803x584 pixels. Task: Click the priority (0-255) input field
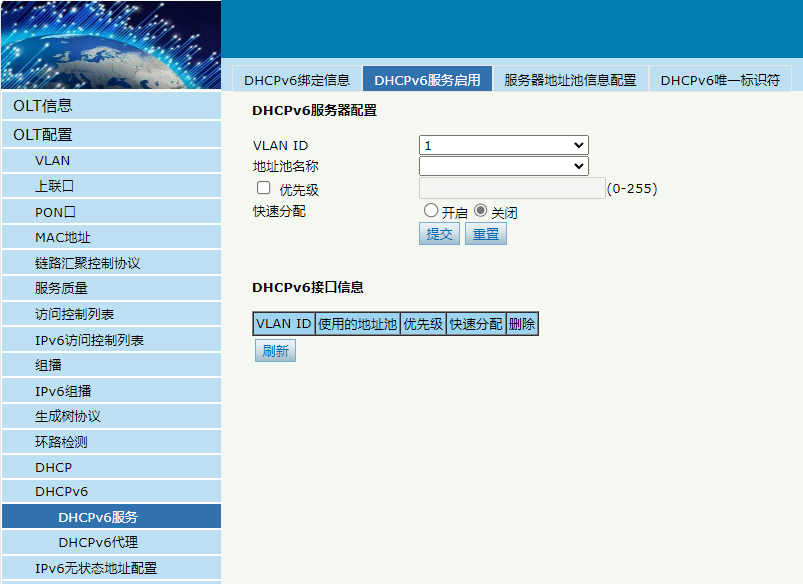point(512,188)
